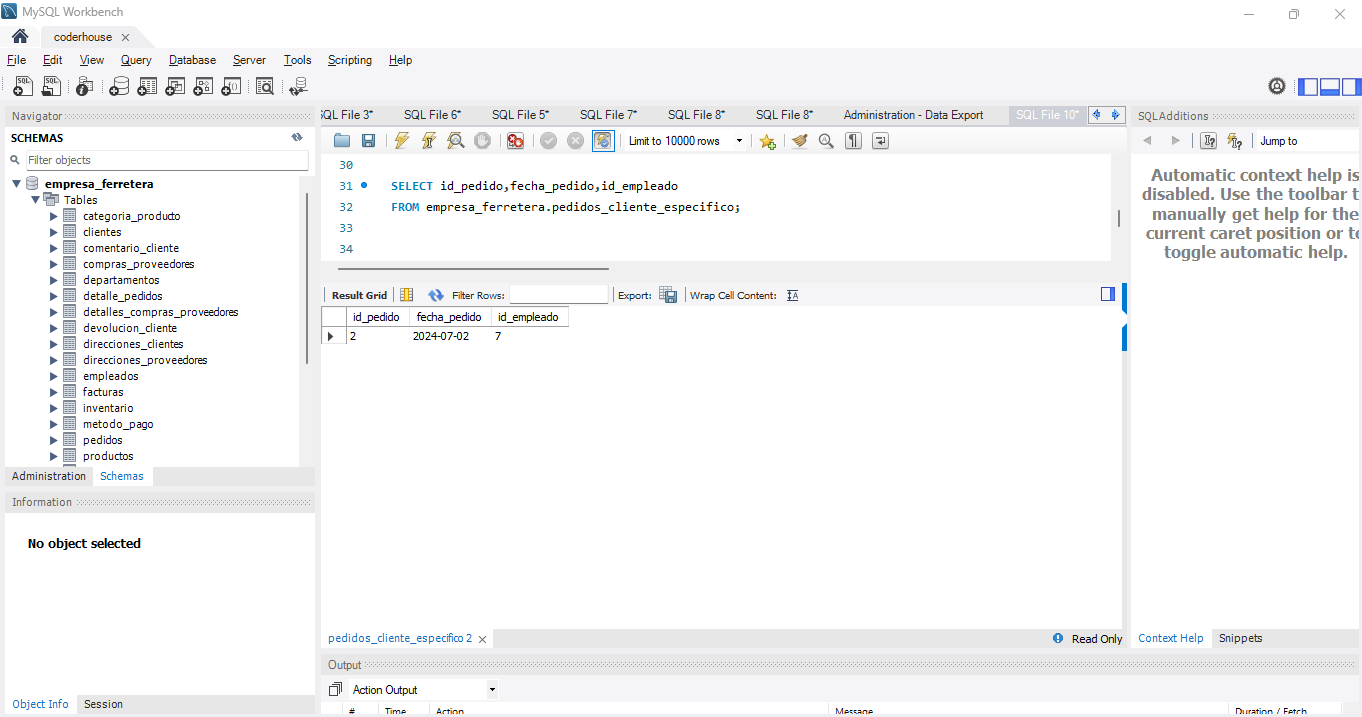The height and width of the screenshot is (717, 1362).
Task: Switch to the Session tab
Action: point(103,704)
